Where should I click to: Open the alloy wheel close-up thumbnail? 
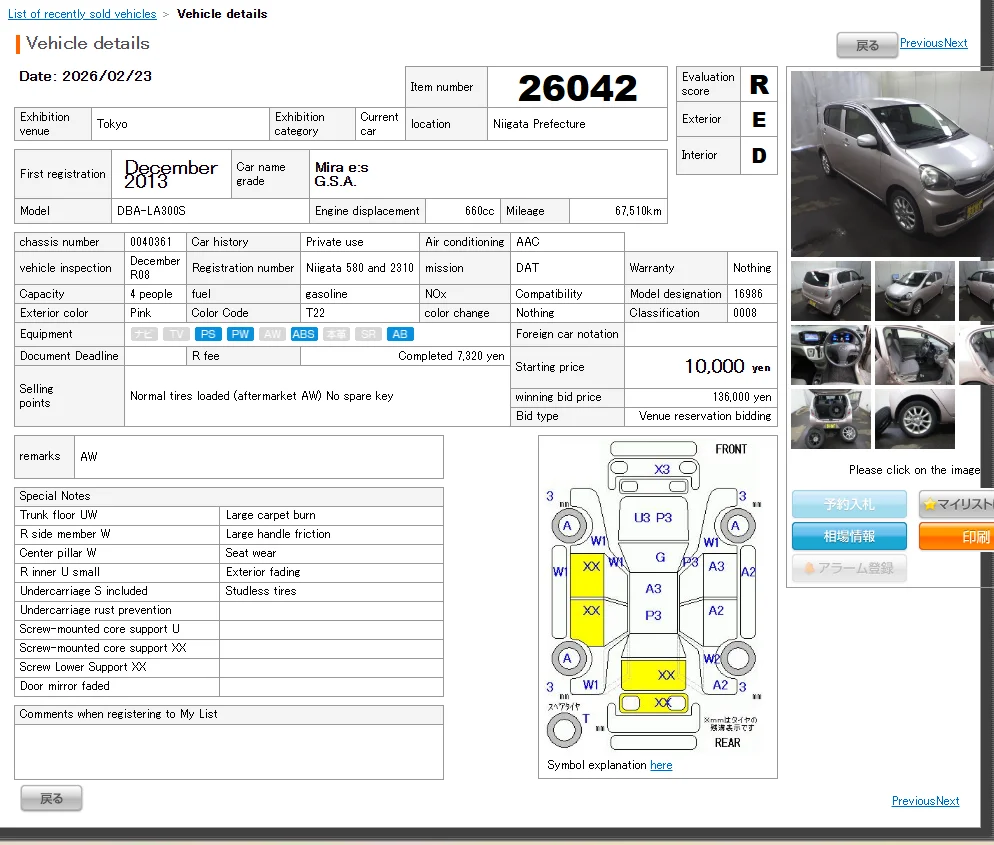click(x=914, y=419)
